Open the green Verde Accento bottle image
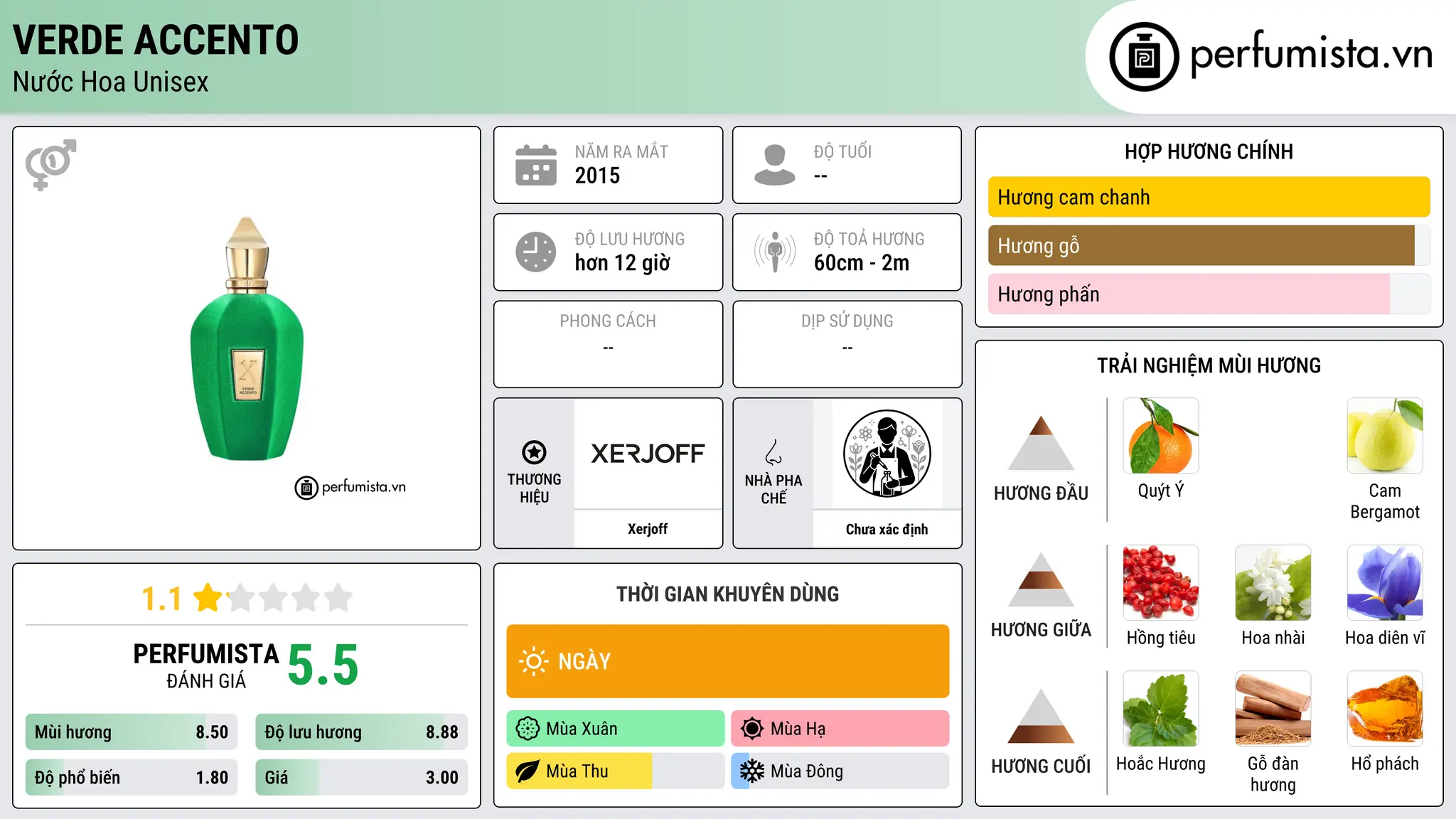1456x819 pixels. click(x=247, y=338)
